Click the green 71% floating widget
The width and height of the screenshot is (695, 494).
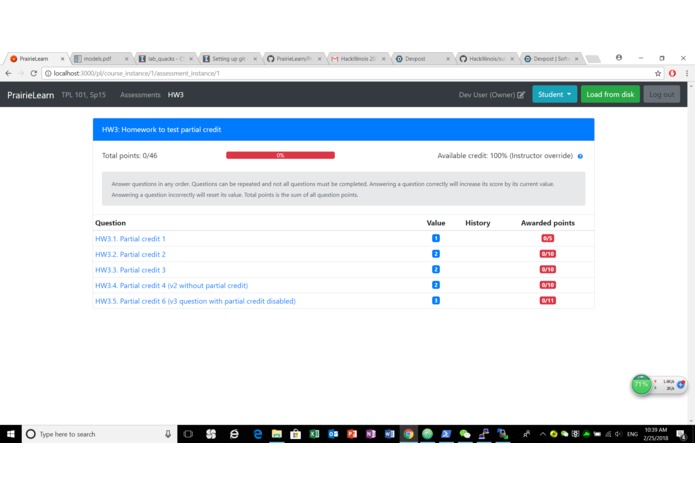[641, 385]
